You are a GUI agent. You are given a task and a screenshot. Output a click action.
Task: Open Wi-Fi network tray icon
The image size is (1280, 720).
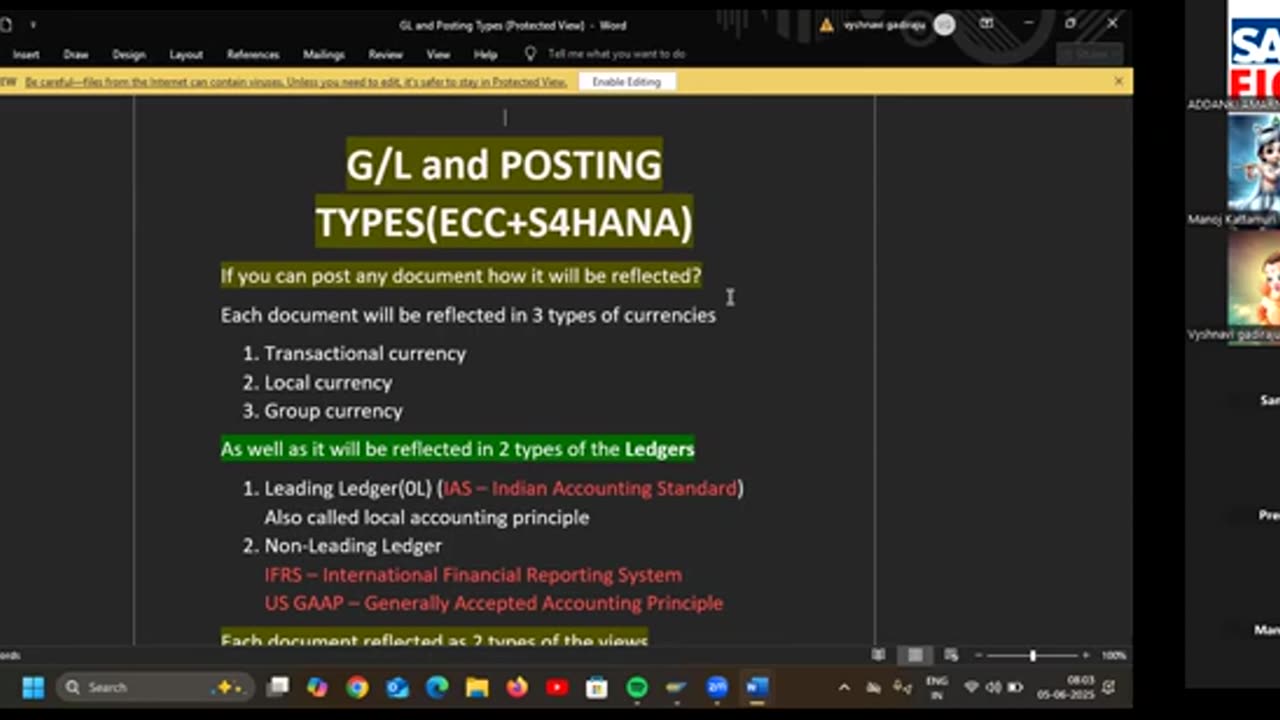point(971,687)
